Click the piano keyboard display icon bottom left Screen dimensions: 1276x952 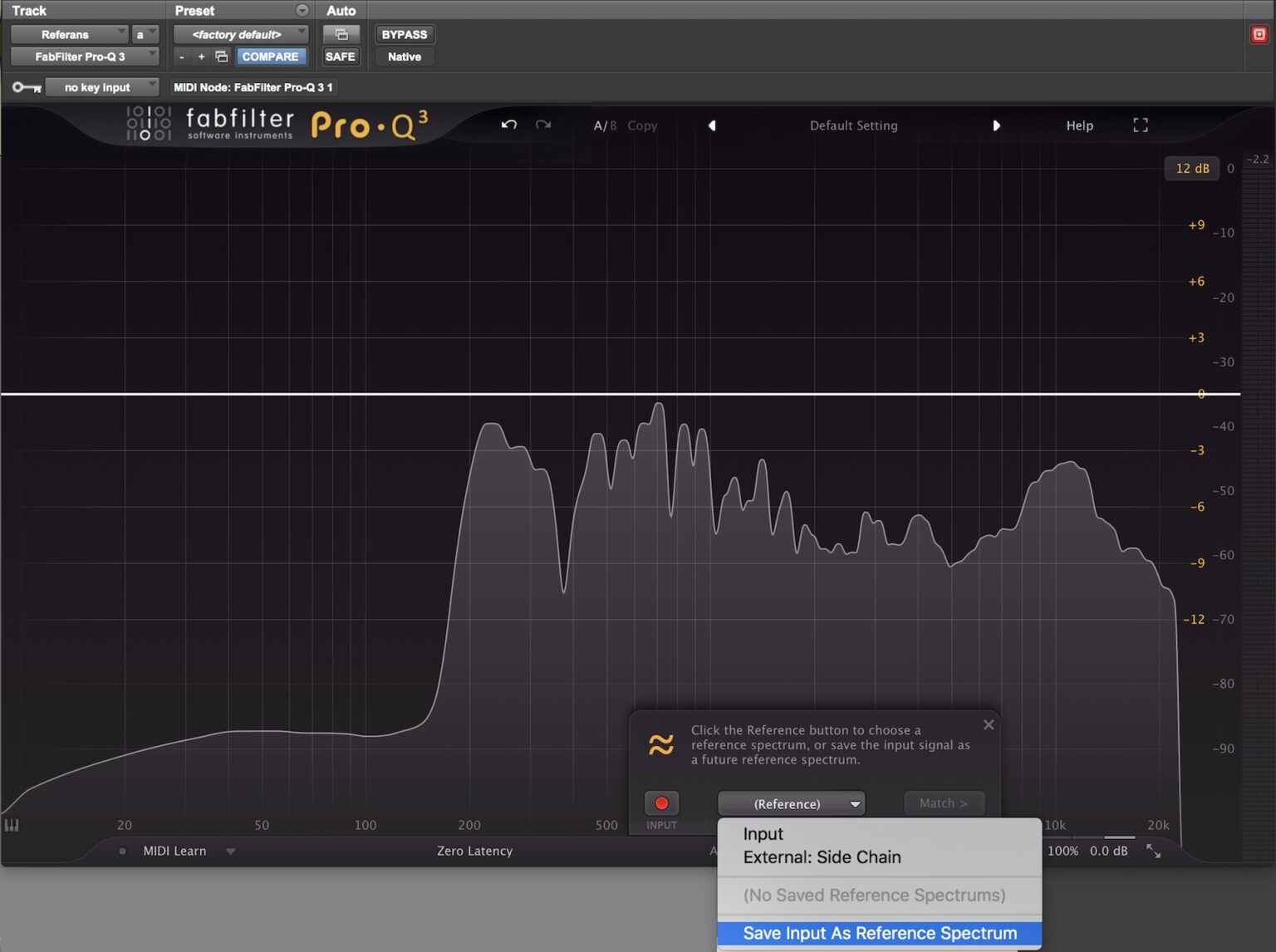tap(12, 825)
